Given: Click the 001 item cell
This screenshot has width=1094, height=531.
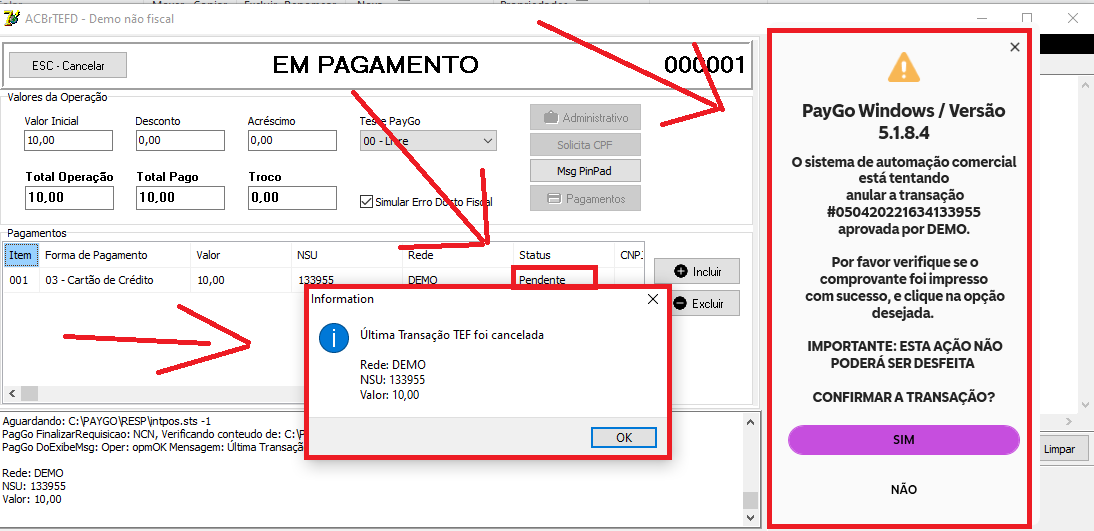Looking at the screenshot, I should 19,281.
